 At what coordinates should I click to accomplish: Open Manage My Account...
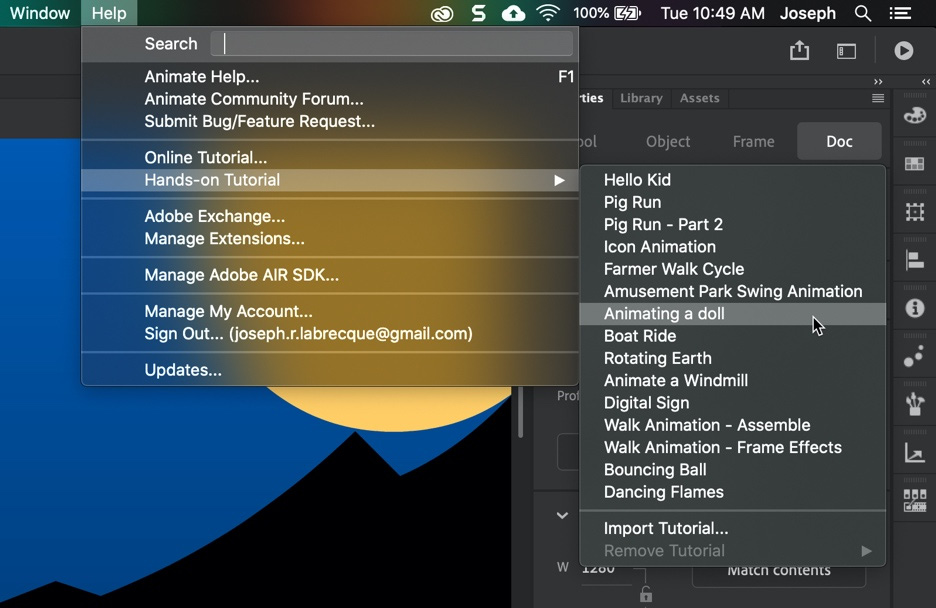pyautogui.click(x=330, y=311)
